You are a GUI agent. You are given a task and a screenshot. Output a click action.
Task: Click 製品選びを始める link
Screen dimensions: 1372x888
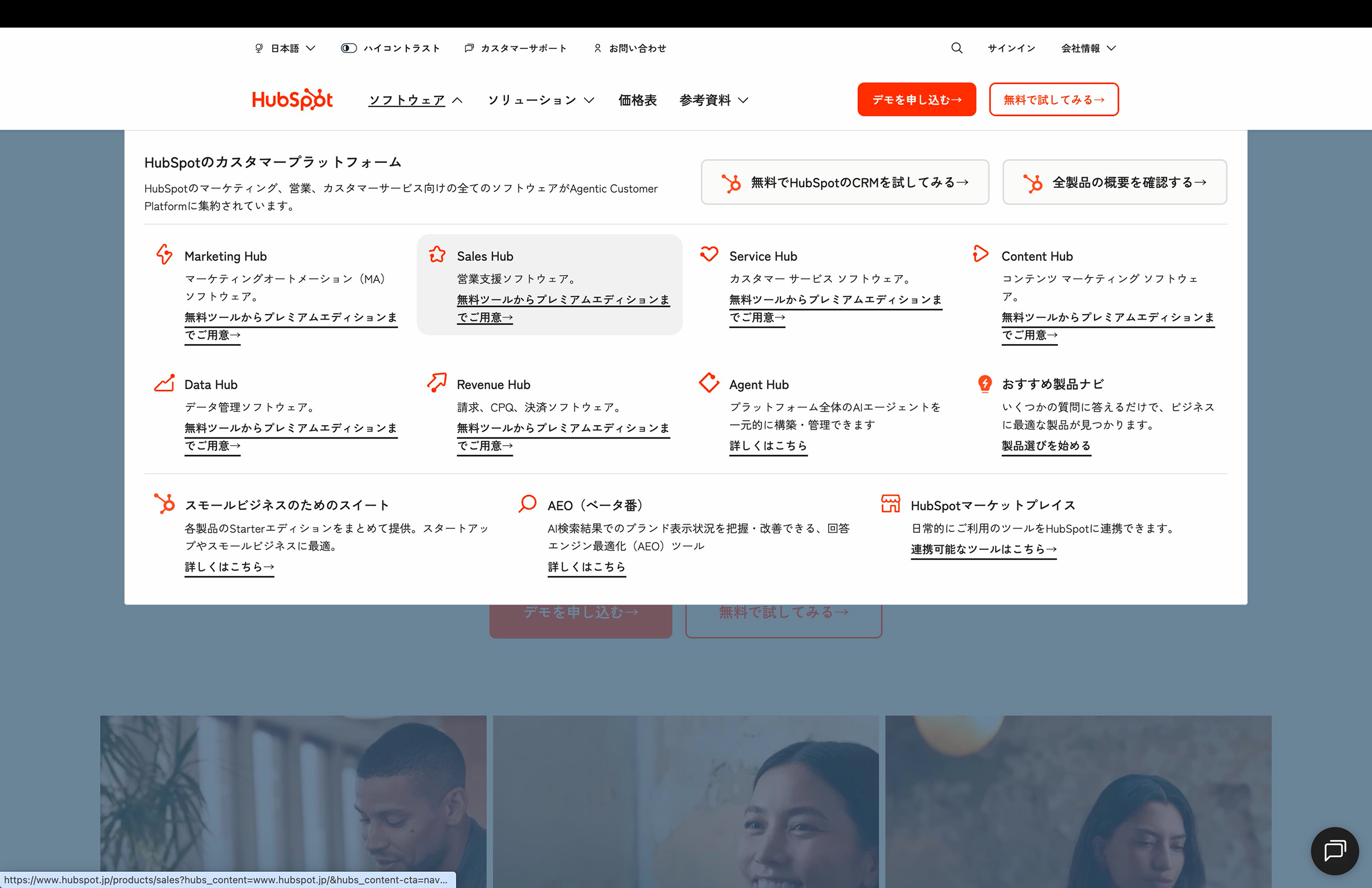pyautogui.click(x=1046, y=446)
